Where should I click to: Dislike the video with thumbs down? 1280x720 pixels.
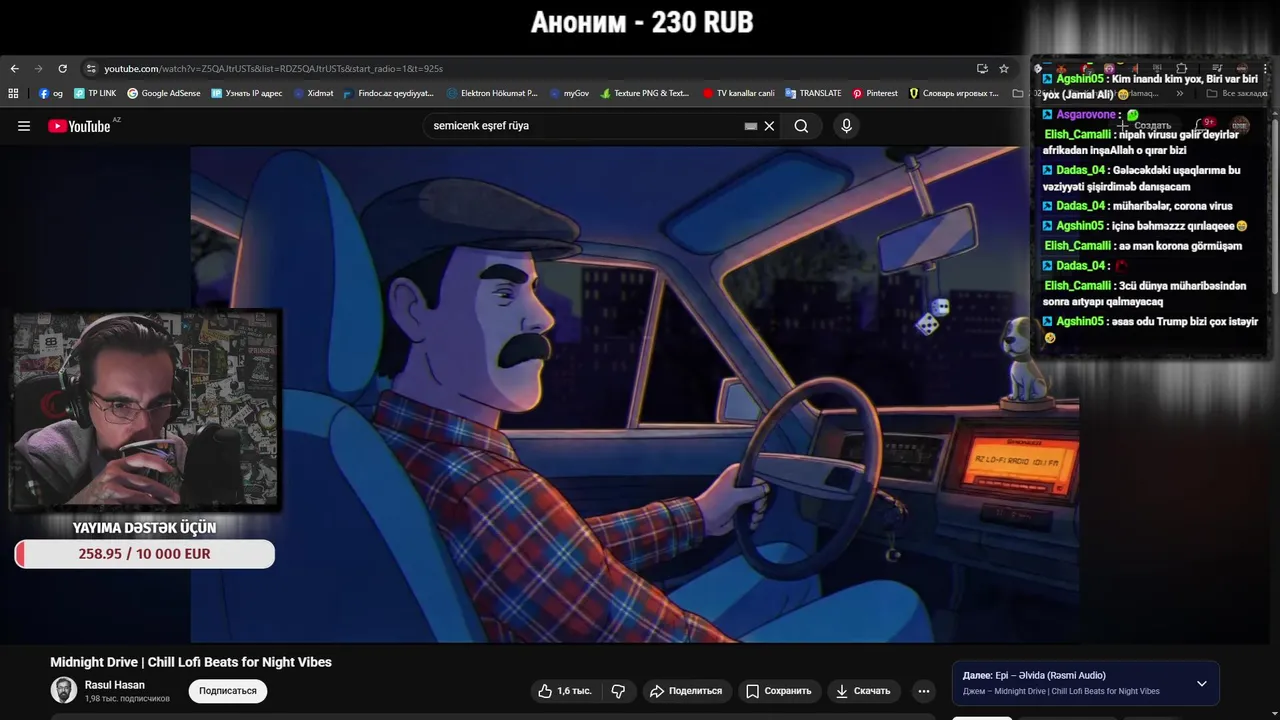(618, 691)
